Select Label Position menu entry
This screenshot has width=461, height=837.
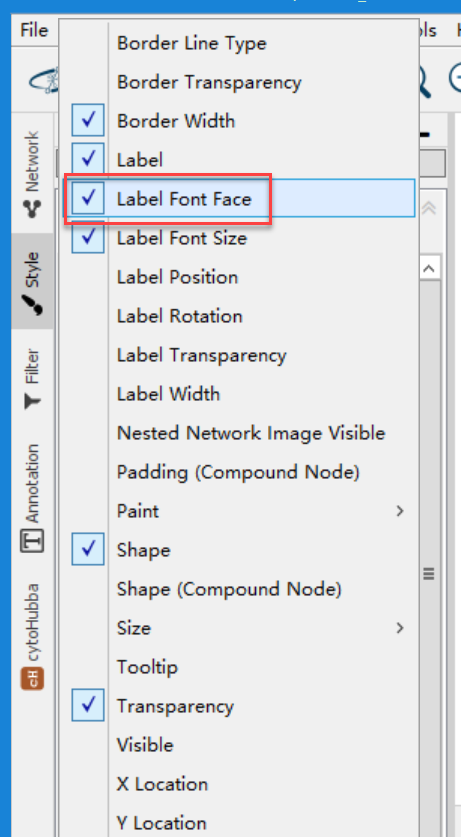[177, 277]
